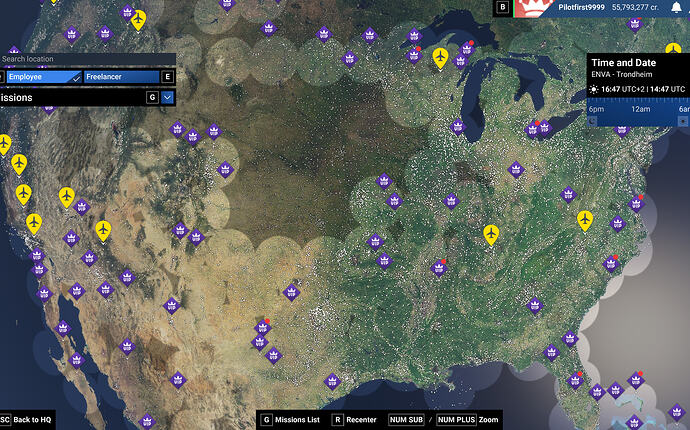Go Back to HQ
This screenshot has height=430, width=690.
27,420
